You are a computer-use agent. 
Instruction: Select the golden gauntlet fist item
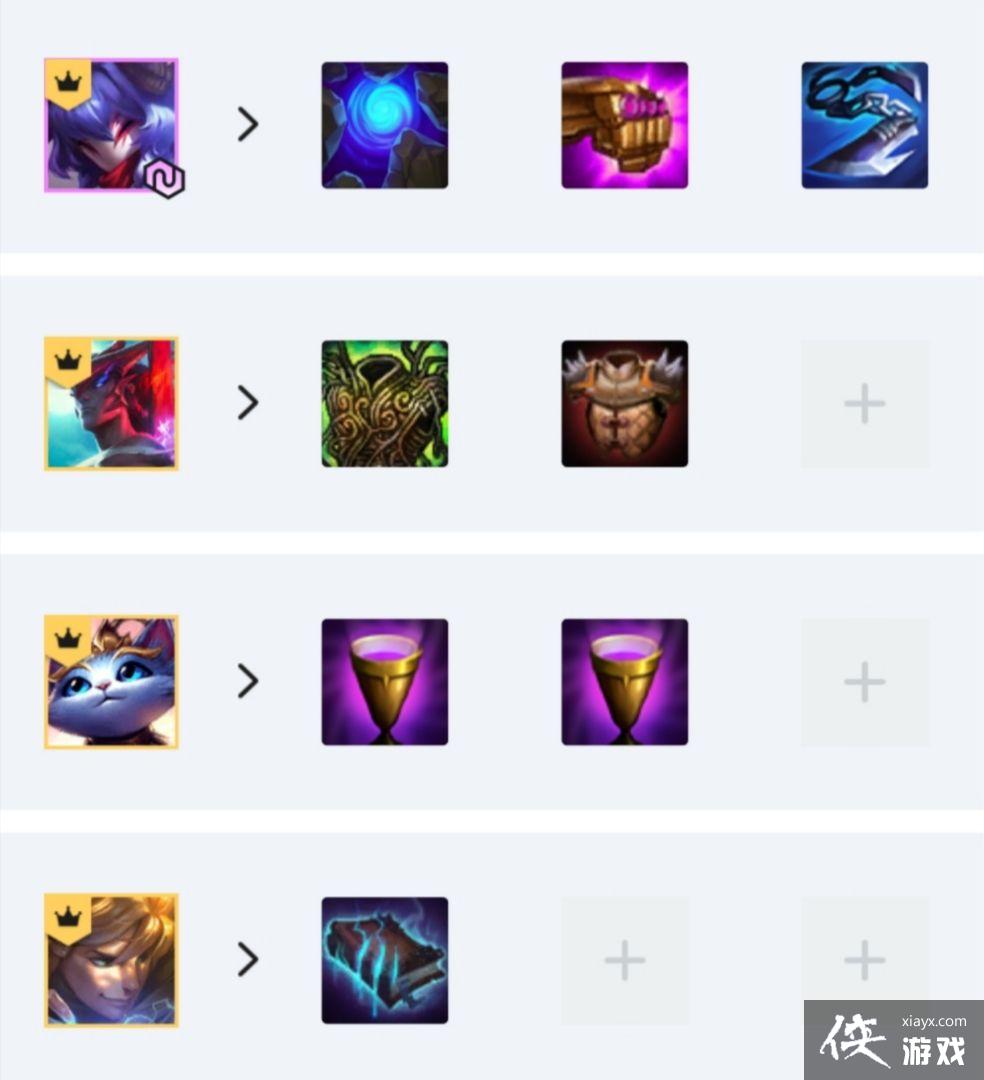(x=625, y=125)
